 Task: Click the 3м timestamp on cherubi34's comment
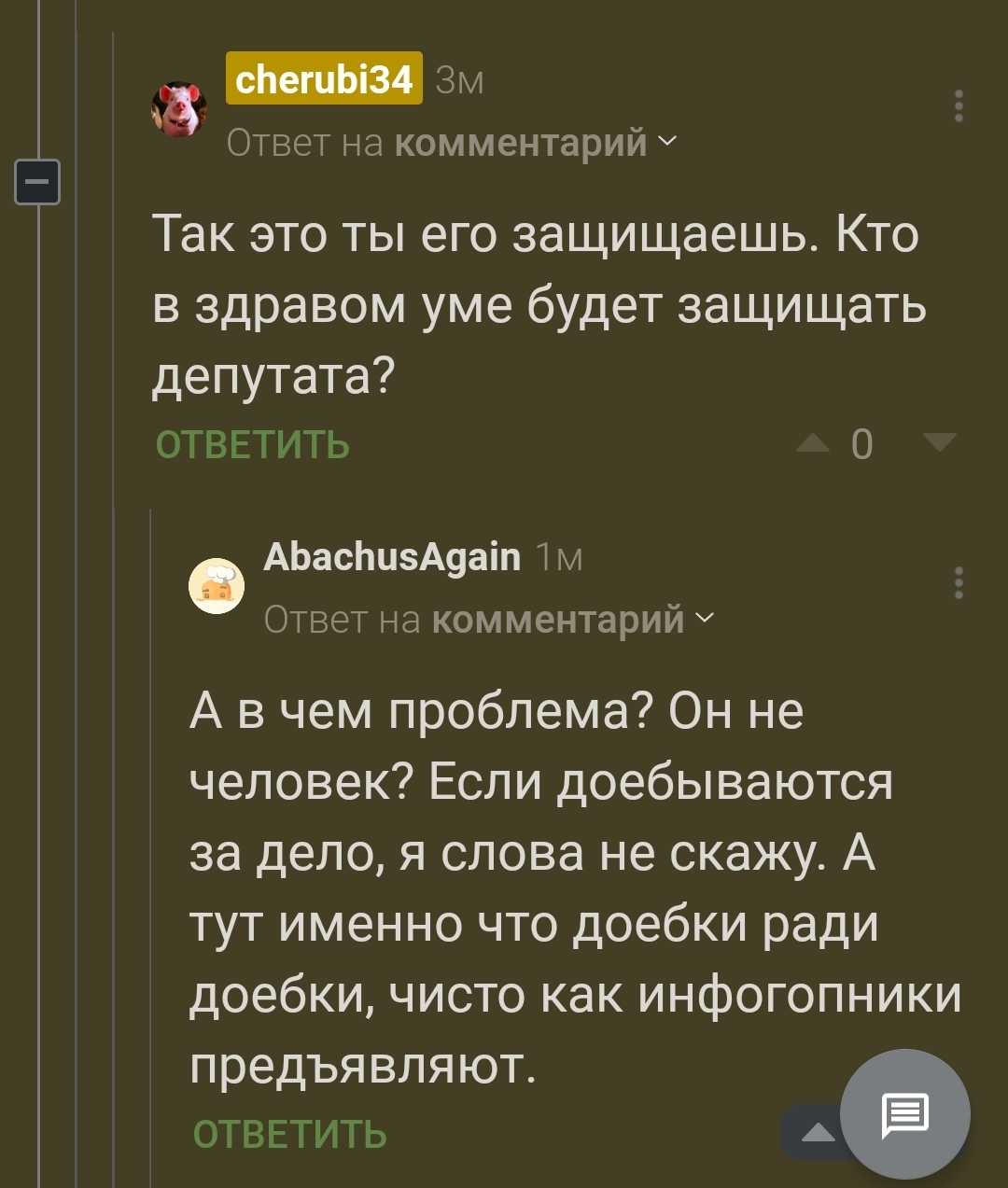pos(460,81)
